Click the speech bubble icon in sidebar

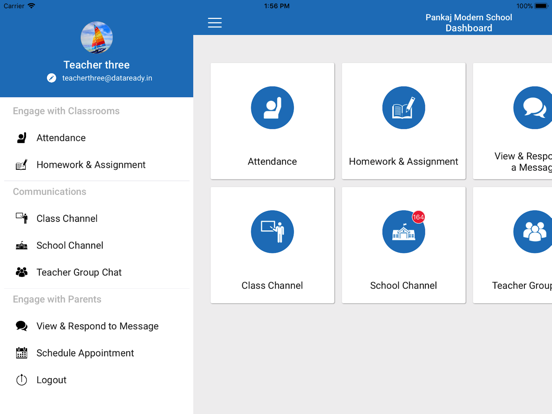point(21,326)
